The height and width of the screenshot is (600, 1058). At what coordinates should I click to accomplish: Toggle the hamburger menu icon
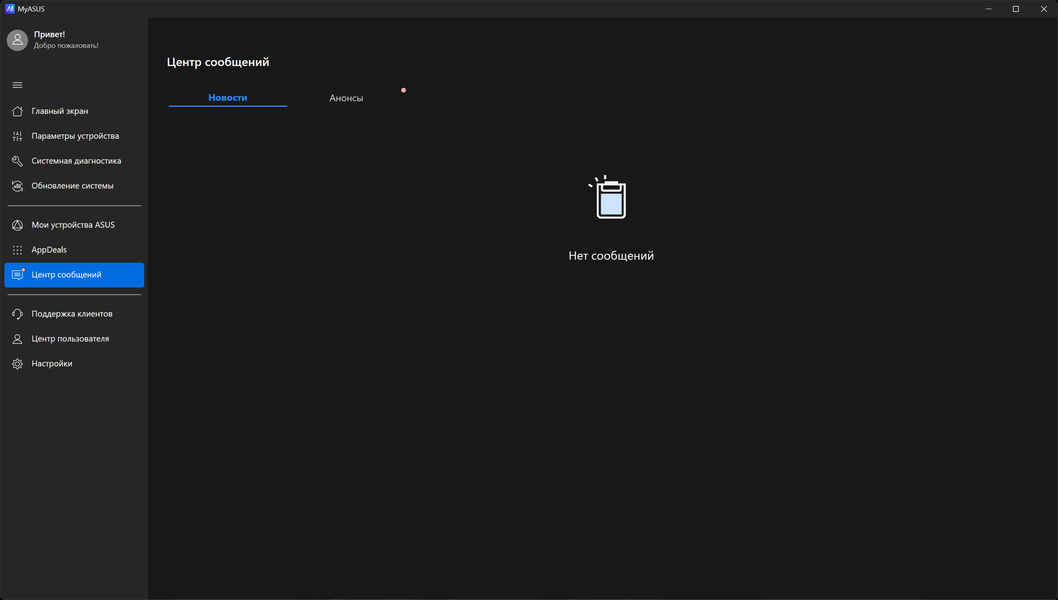pyautogui.click(x=18, y=85)
